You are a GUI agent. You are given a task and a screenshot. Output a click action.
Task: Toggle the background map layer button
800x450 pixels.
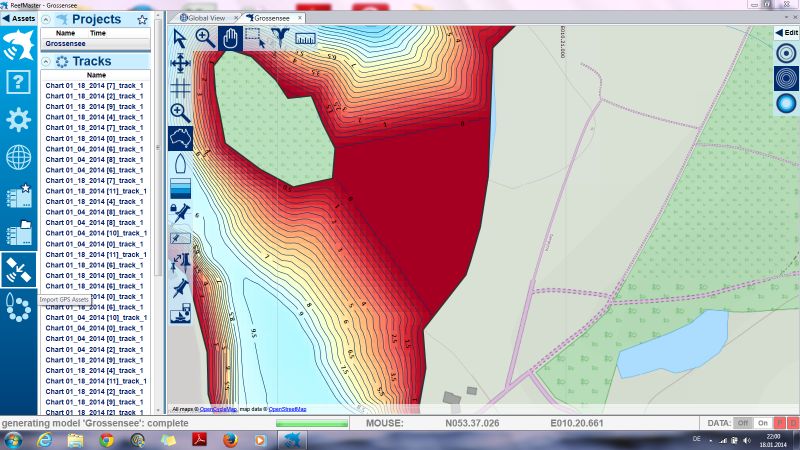180,137
